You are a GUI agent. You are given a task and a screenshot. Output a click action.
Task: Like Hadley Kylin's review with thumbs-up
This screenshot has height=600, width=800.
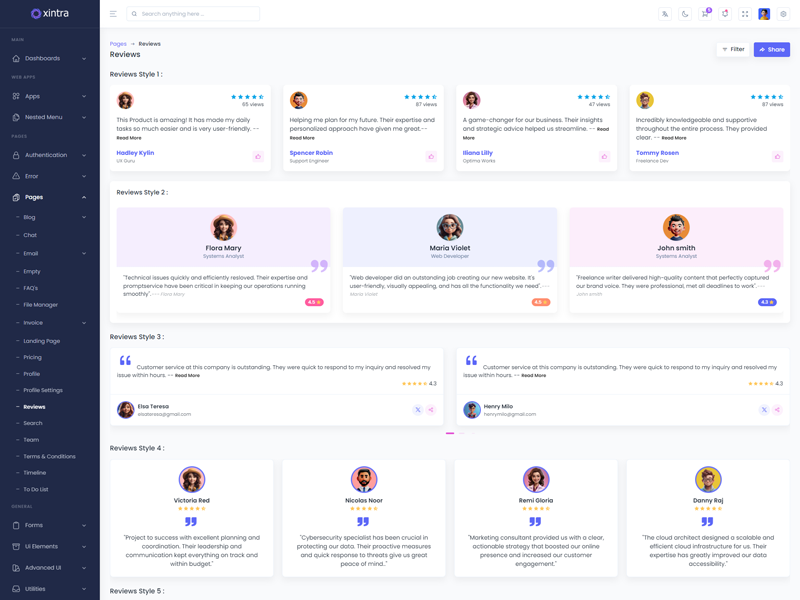click(258, 156)
